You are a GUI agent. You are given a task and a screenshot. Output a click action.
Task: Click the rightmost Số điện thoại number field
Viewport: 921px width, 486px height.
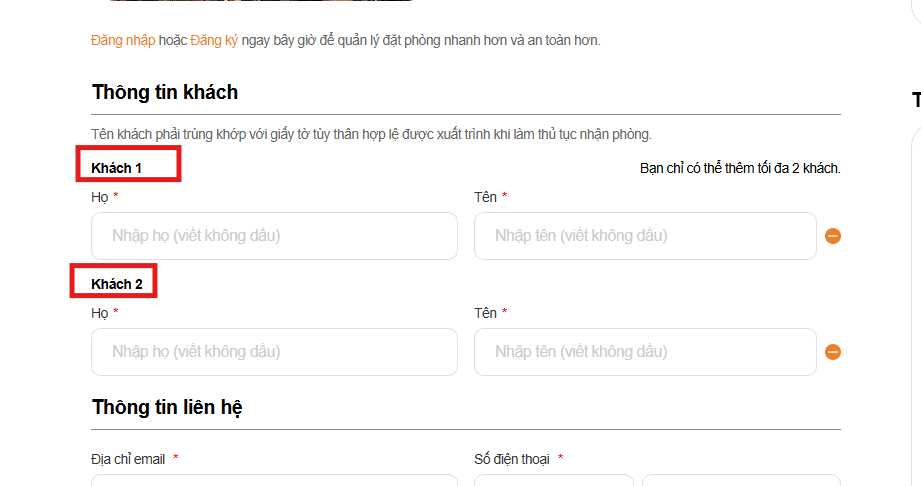[x=741, y=480]
